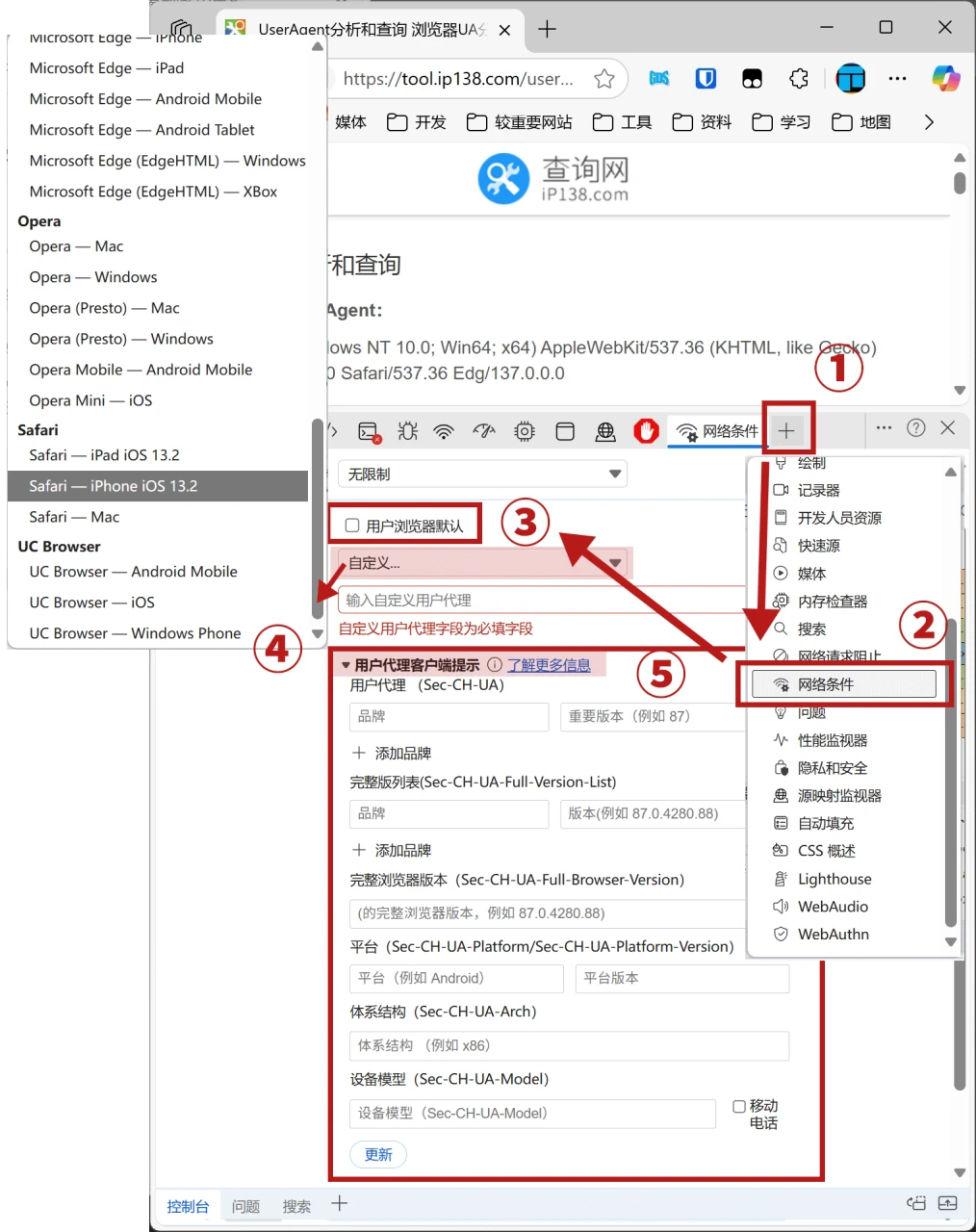976x1232 pixels.
Task: Choose Safari — iPhone iOS 13.2 option
Action: click(x=158, y=486)
